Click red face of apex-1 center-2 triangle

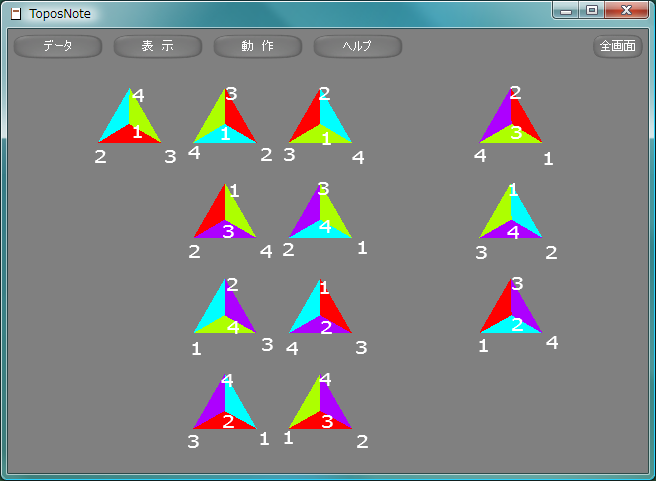tap(331, 310)
